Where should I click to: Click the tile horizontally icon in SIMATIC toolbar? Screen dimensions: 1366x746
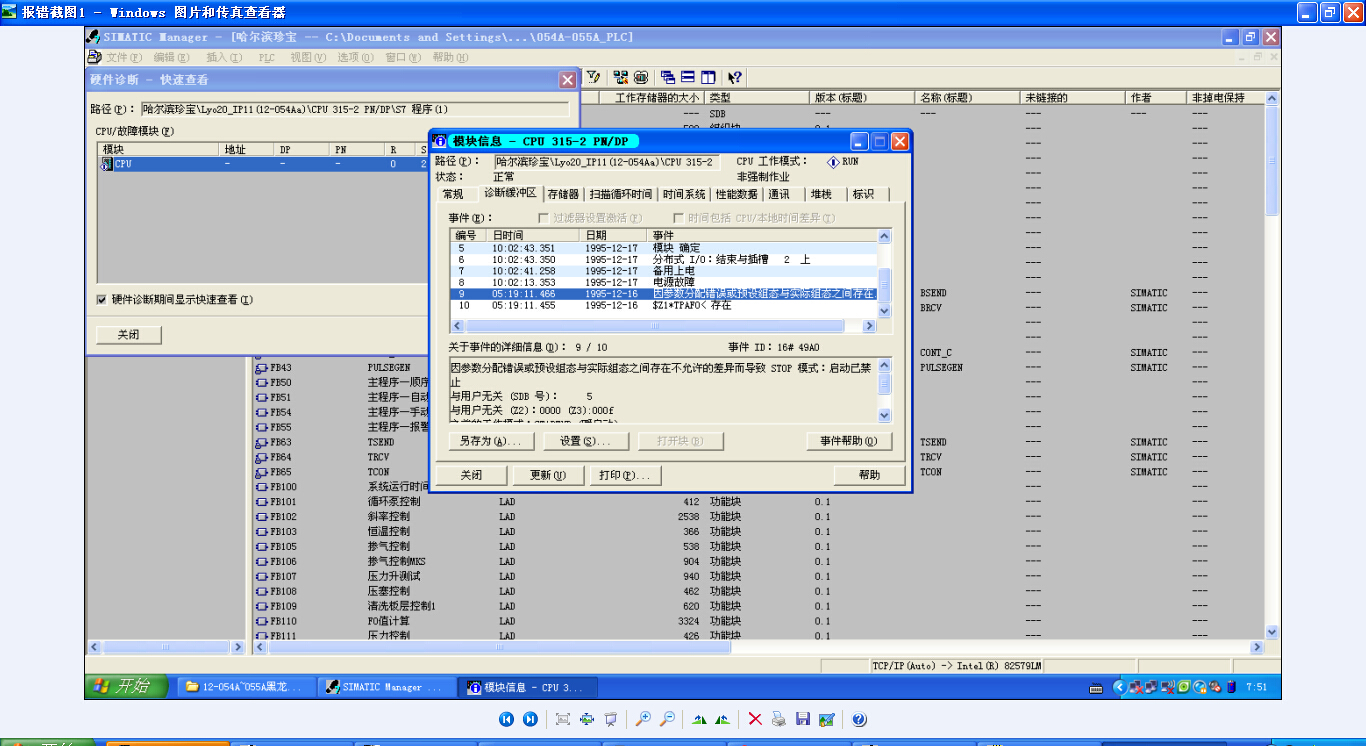(x=688, y=77)
